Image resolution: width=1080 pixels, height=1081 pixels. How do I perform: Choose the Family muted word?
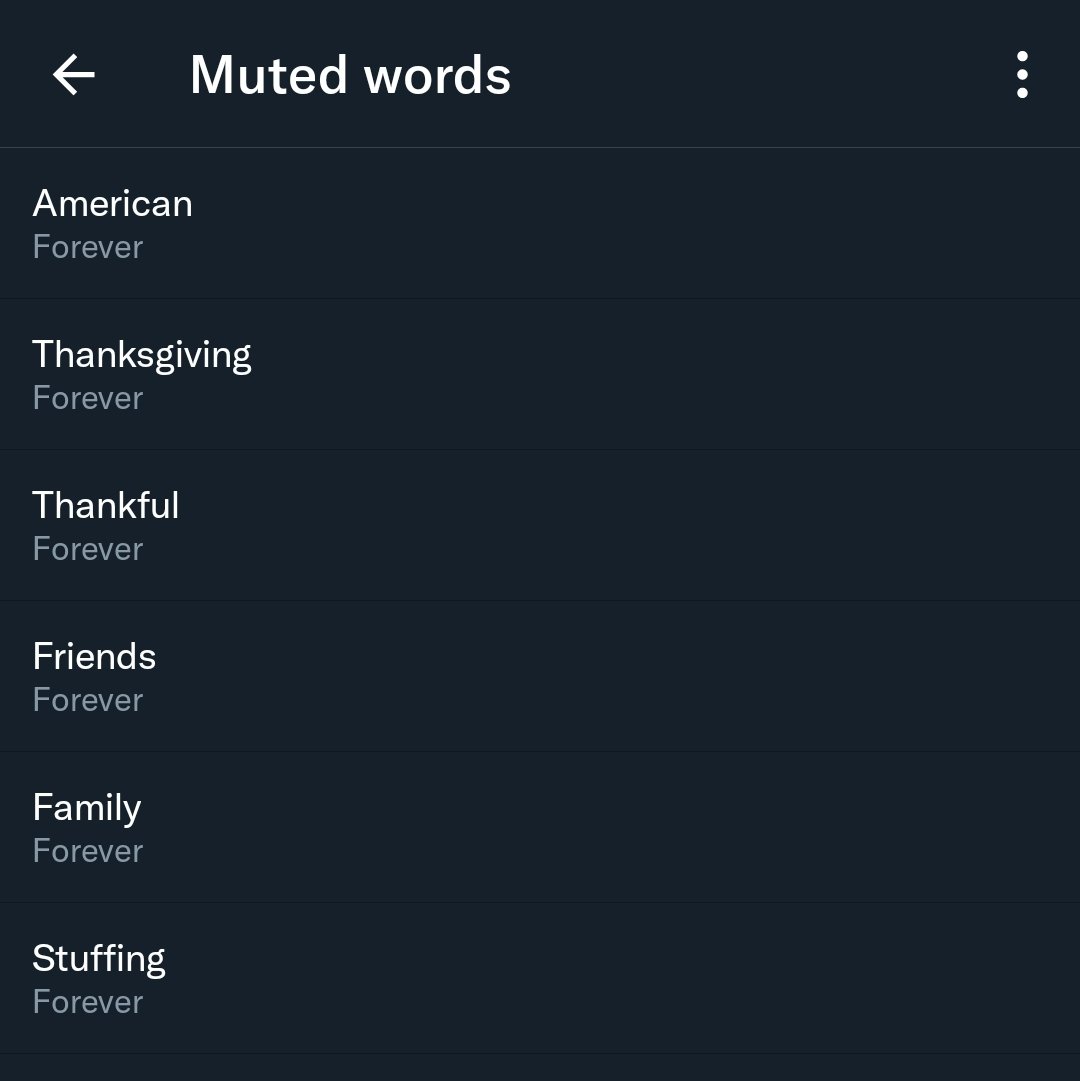point(86,808)
